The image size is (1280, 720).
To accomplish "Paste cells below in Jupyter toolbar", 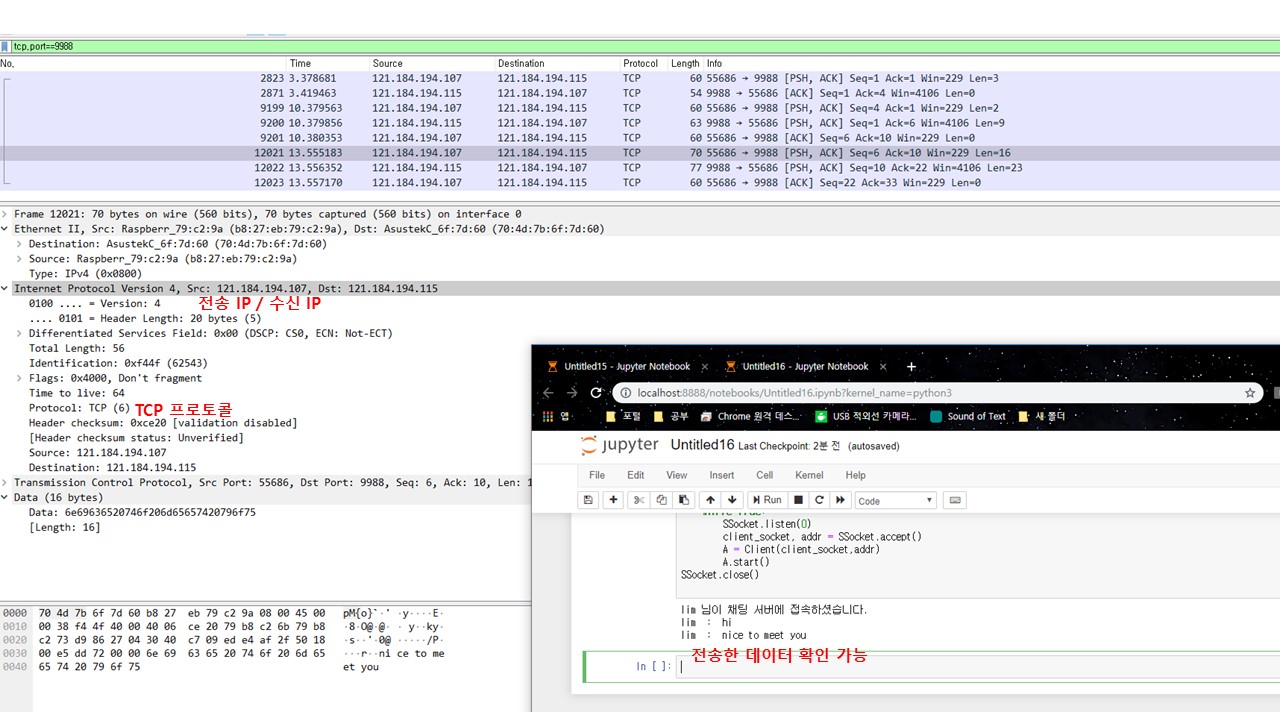I will point(684,500).
